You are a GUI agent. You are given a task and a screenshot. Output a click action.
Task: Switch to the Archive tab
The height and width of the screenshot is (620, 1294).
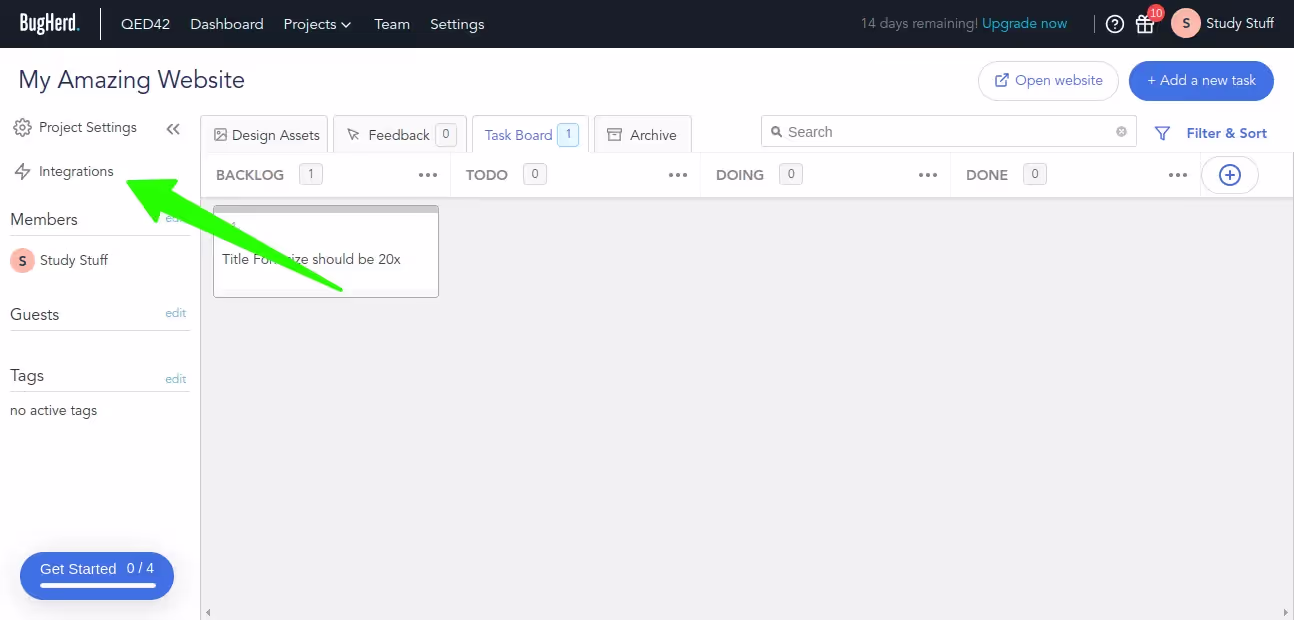pos(642,134)
